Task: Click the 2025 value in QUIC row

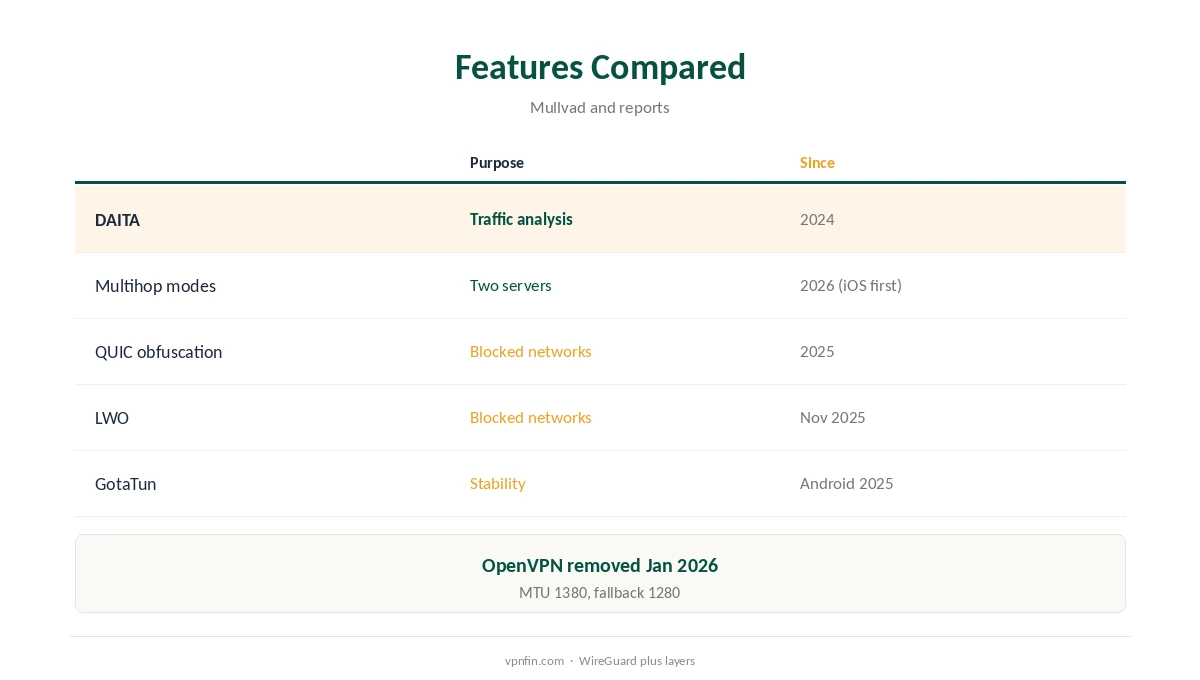Action: coord(817,351)
